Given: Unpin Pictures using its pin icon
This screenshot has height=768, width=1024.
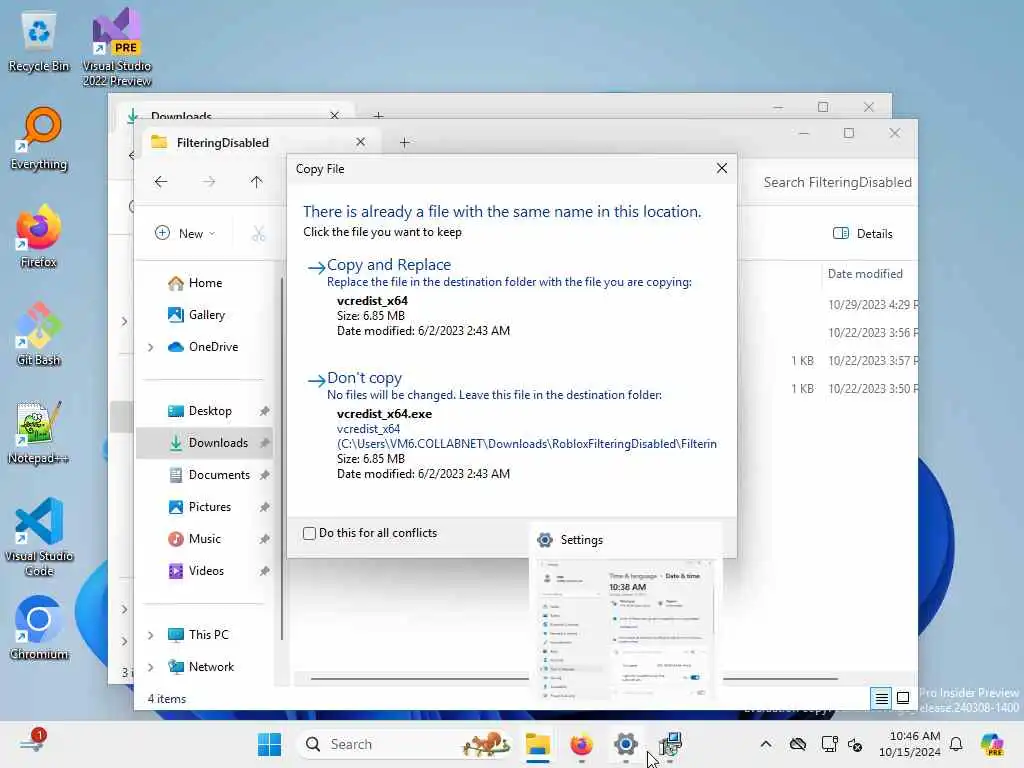Looking at the screenshot, I should tap(264, 507).
